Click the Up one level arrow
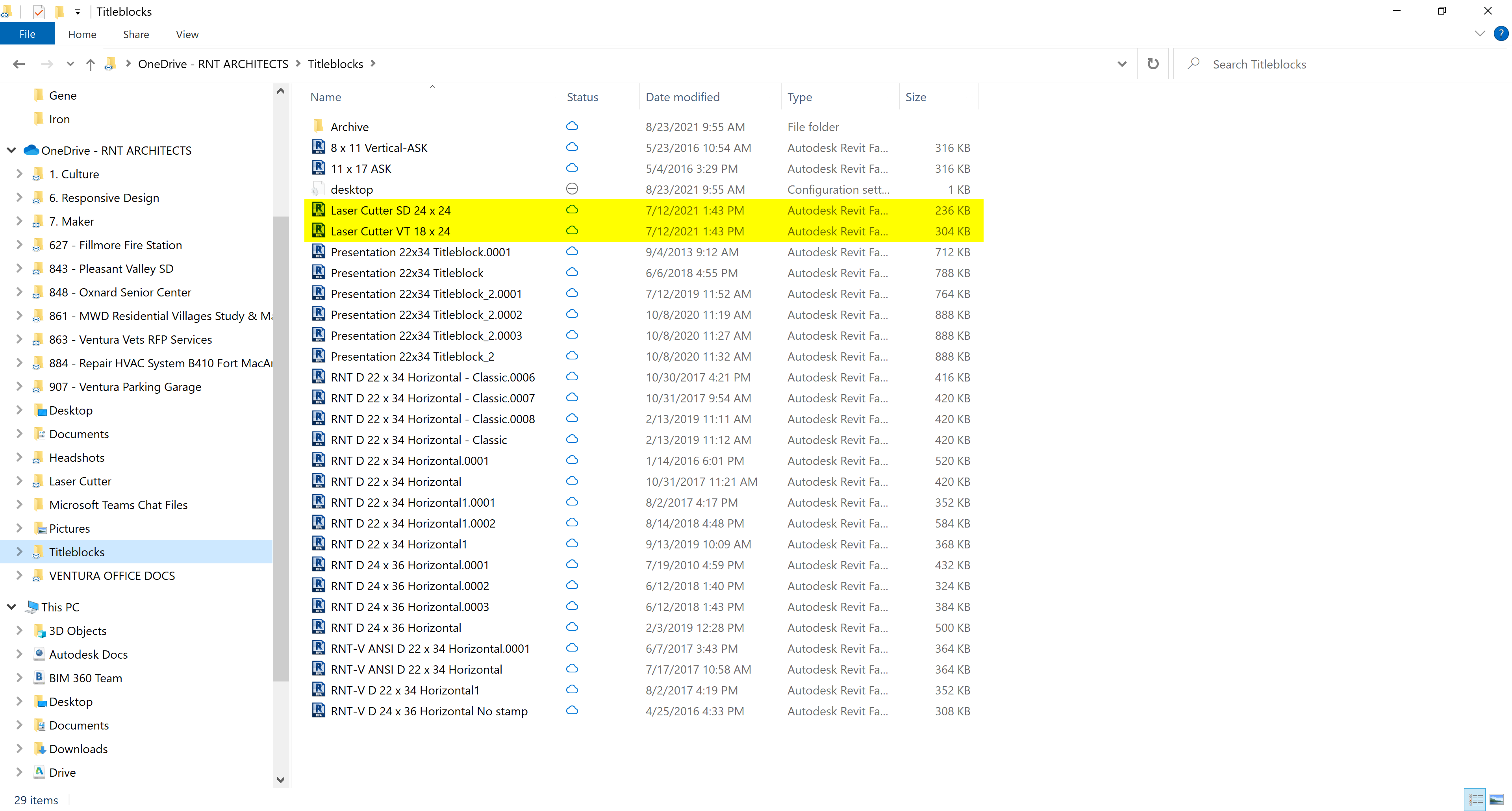The width and height of the screenshot is (1512, 811). coord(91,64)
